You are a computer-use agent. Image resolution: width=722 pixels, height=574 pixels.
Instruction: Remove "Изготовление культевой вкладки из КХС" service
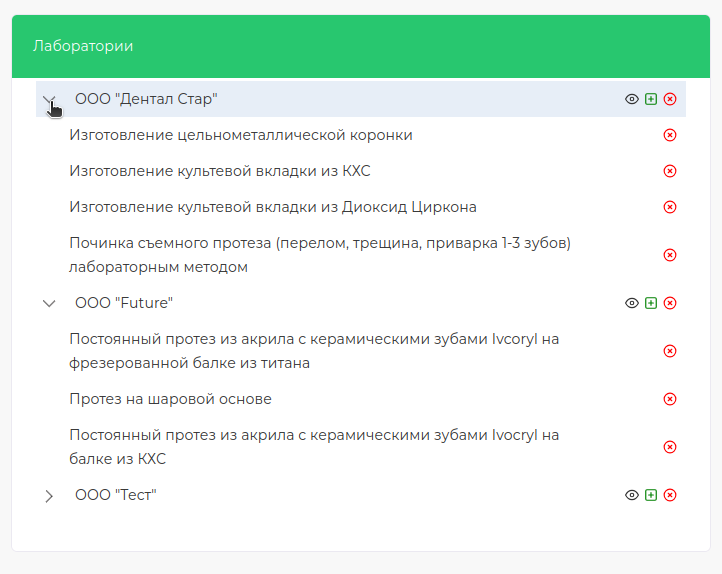(x=670, y=171)
